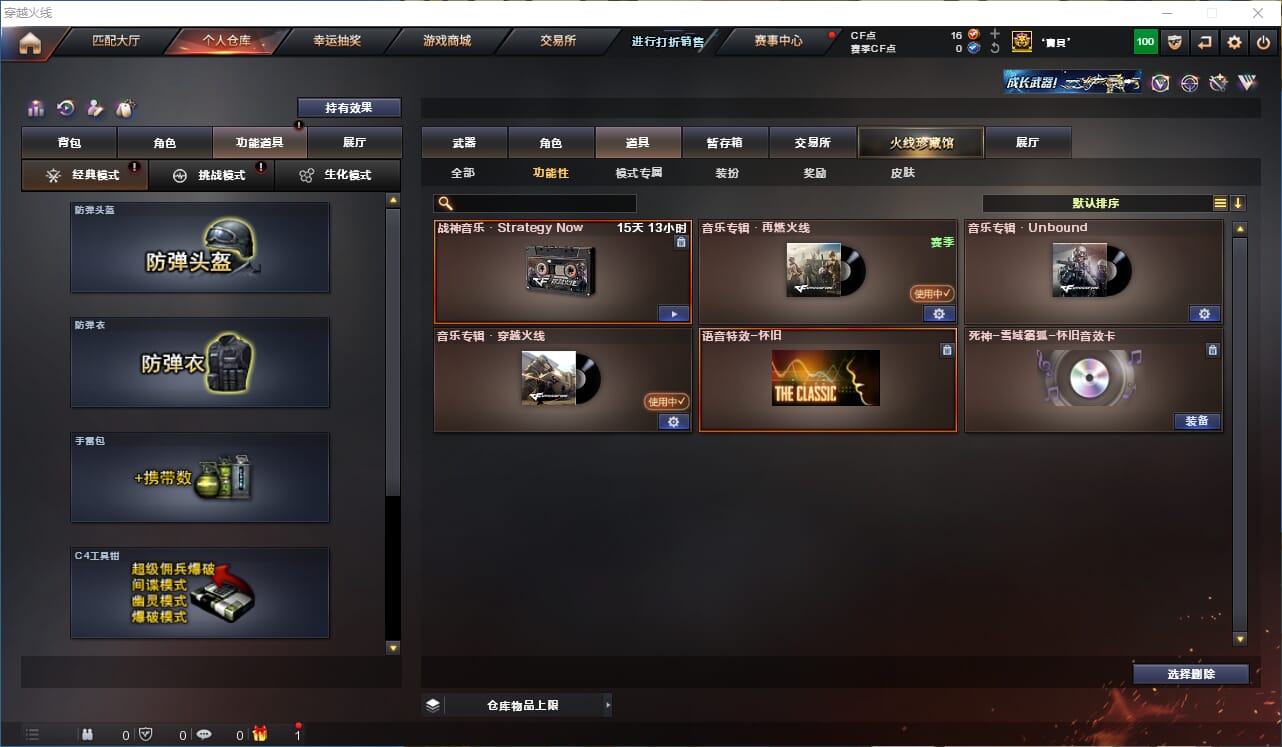Open the 进行打折销售 link
The height and width of the screenshot is (747, 1282).
[x=667, y=42]
